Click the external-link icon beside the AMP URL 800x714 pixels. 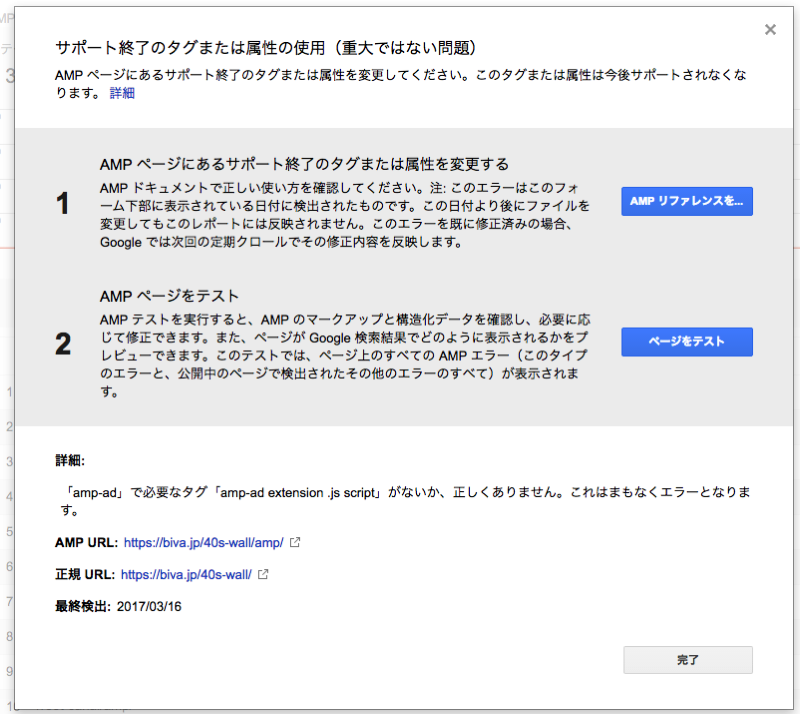pos(295,542)
